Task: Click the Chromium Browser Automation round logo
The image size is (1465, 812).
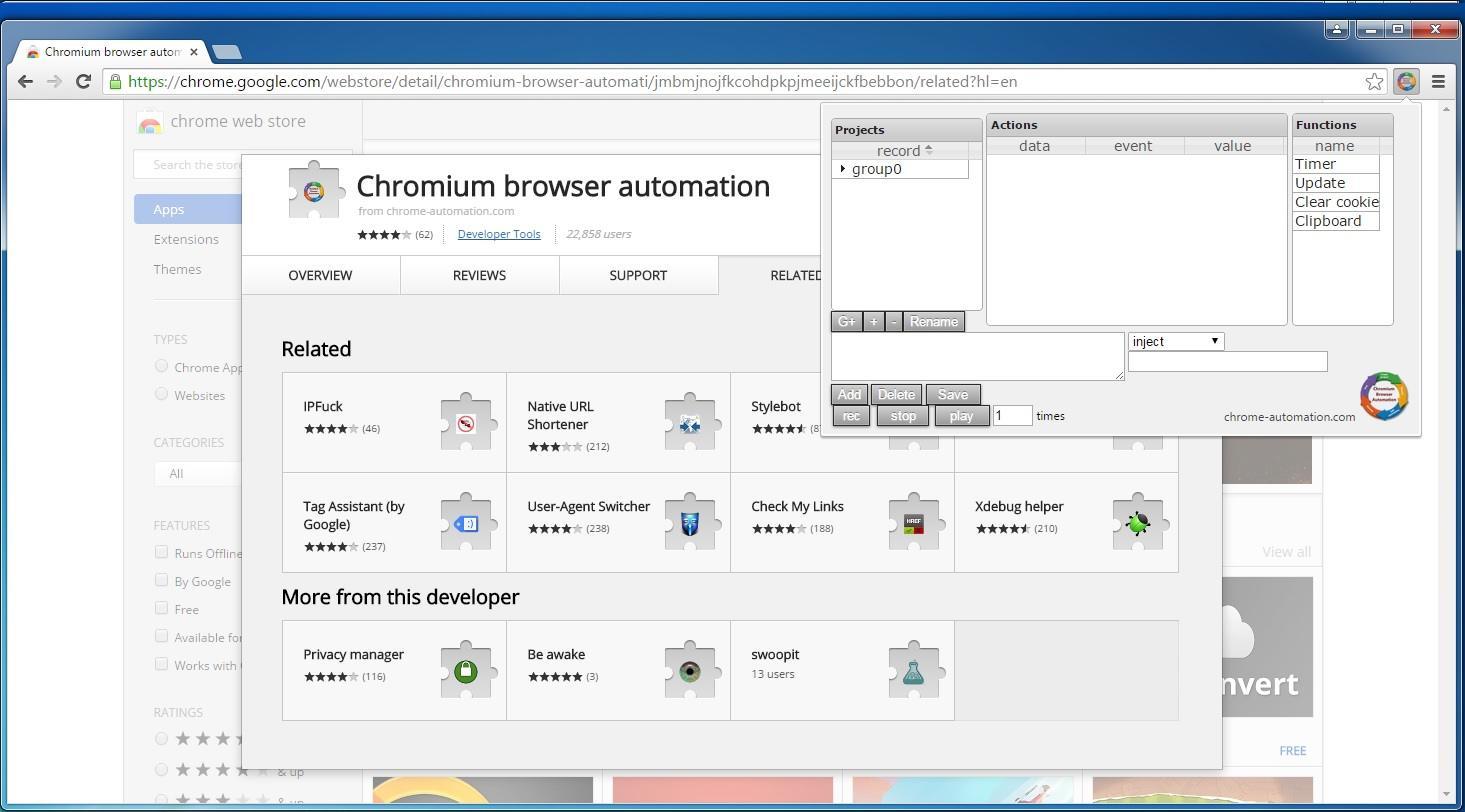Action: click(1384, 396)
